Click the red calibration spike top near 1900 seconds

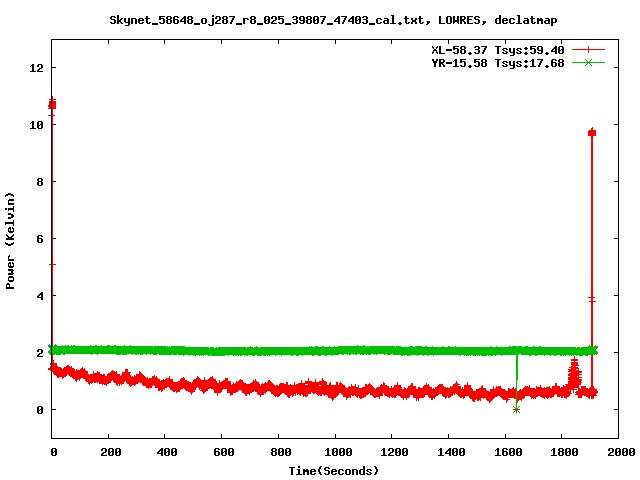pos(592,132)
